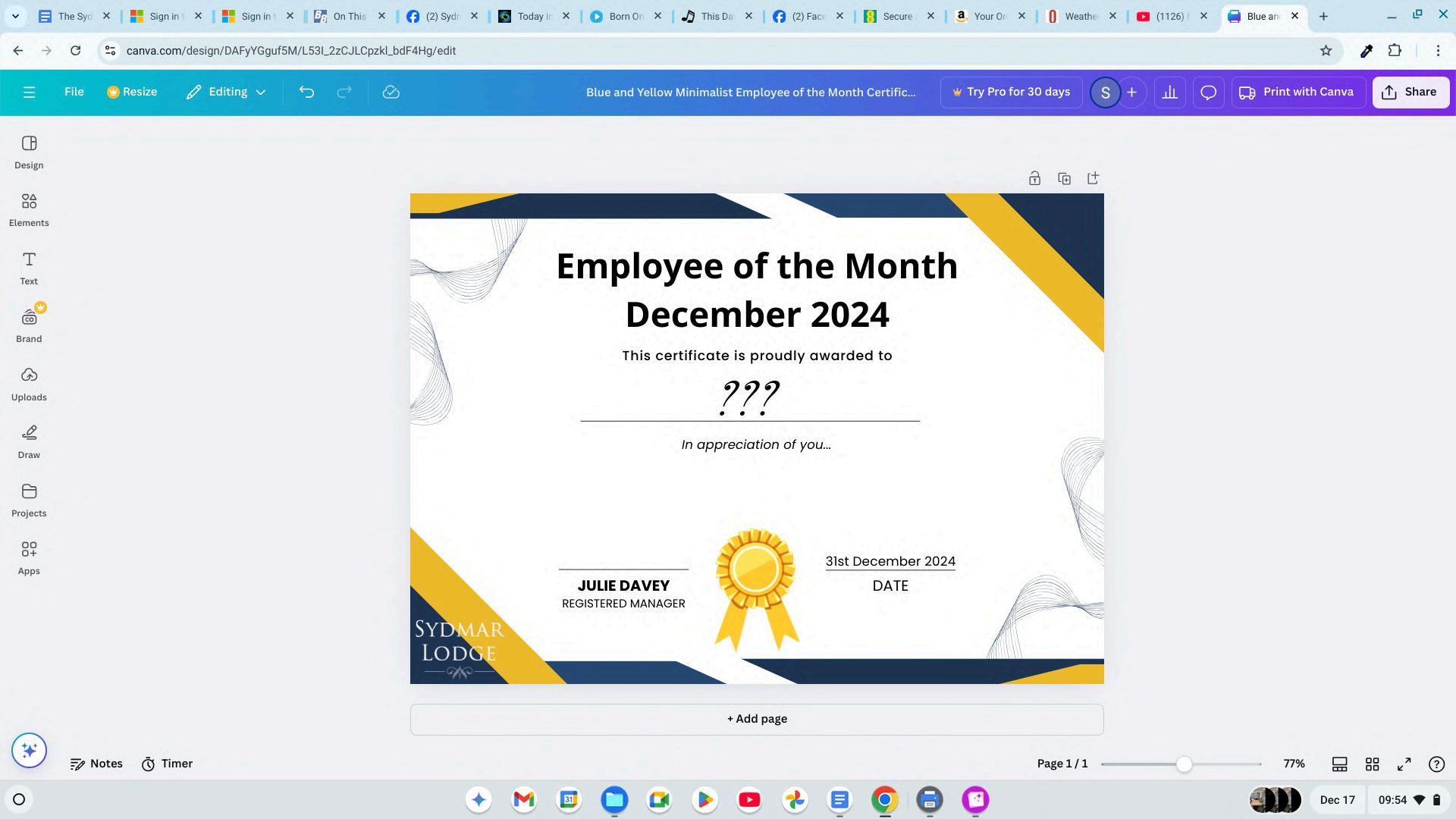
Task: Open the Canva Assistant sparkle button
Action: coord(29,751)
